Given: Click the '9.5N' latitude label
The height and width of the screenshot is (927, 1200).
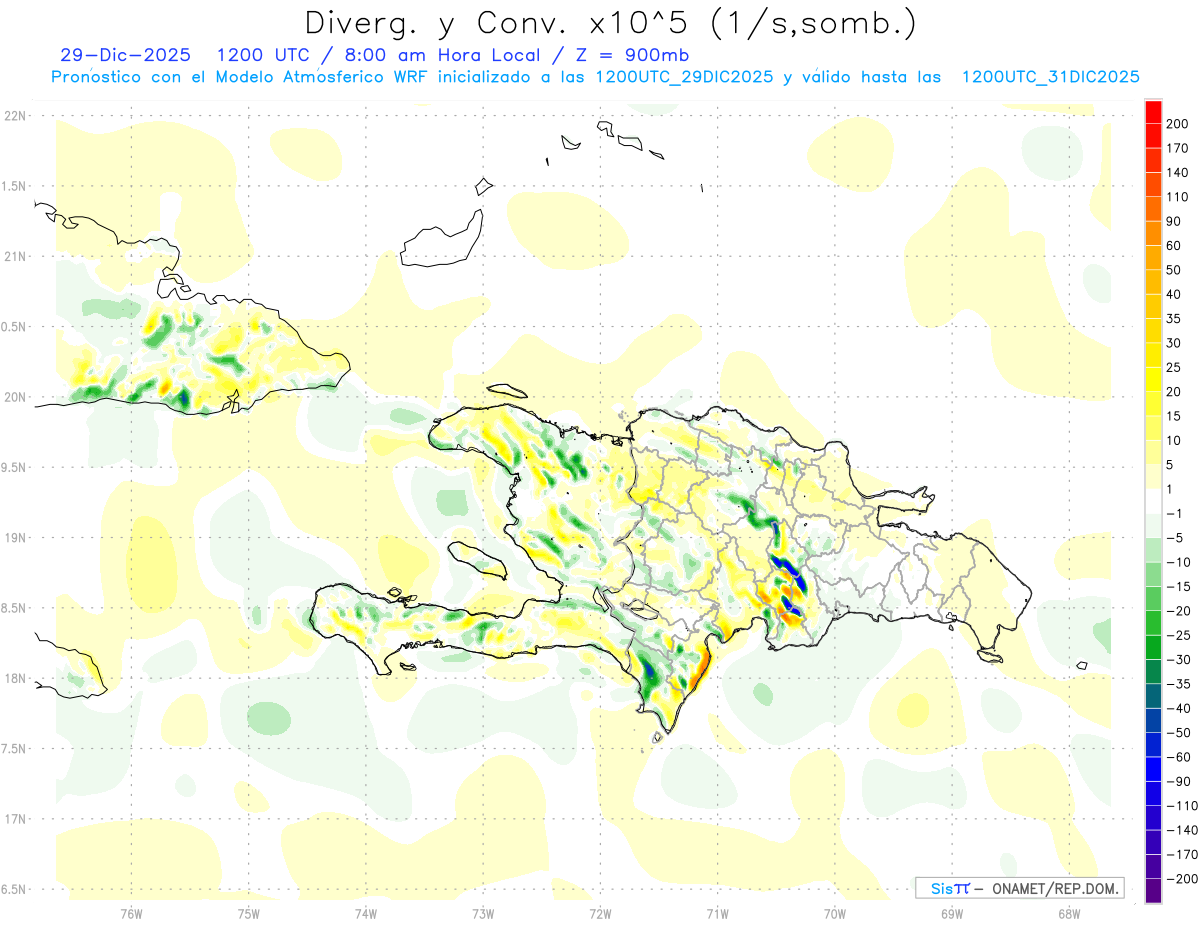Looking at the screenshot, I should (x=15, y=467).
